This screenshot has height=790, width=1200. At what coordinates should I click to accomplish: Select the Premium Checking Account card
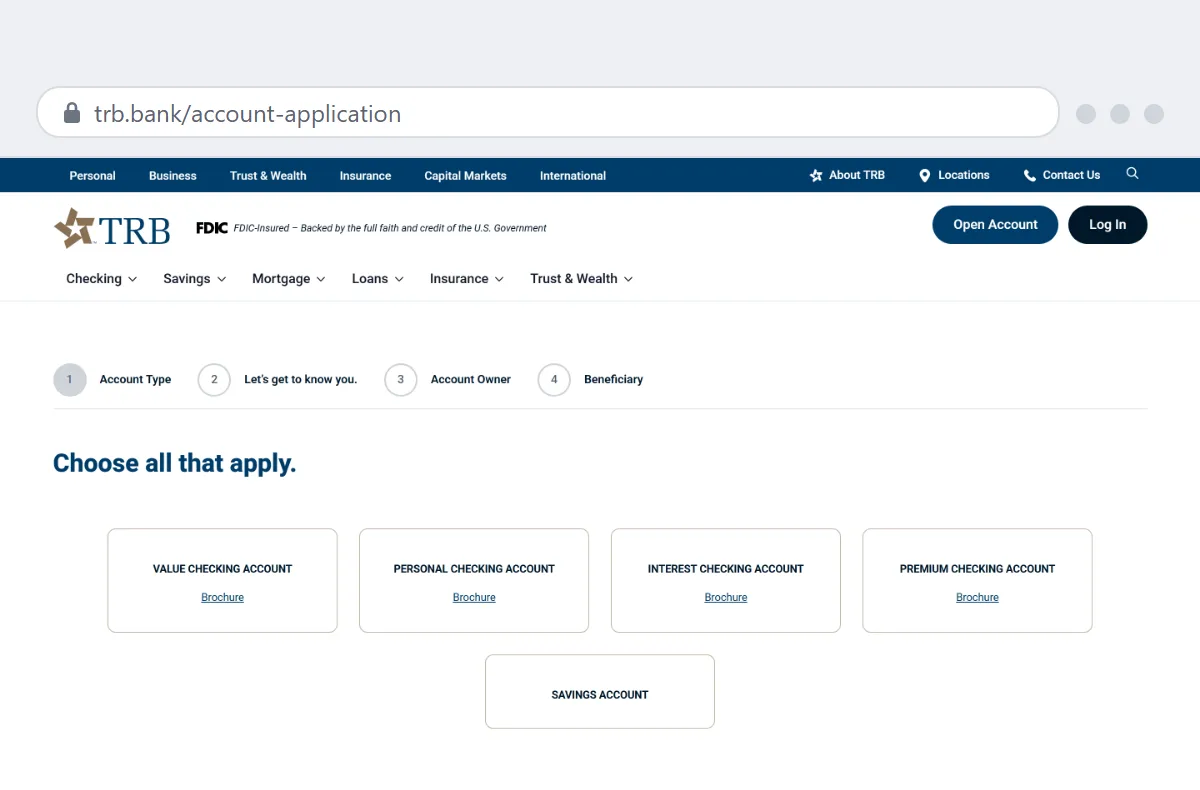click(977, 580)
